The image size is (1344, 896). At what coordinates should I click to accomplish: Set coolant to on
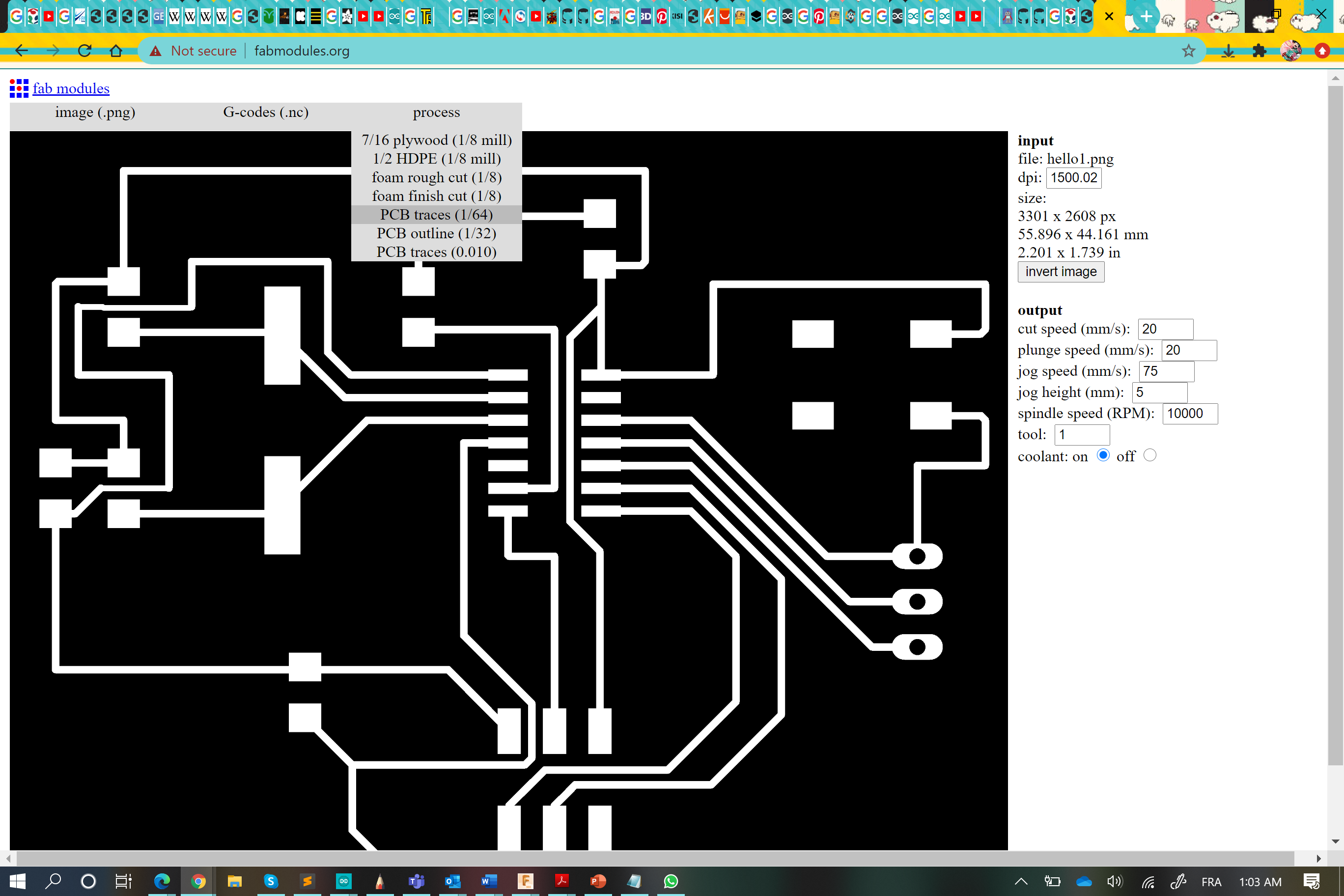(x=1103, y=455)
